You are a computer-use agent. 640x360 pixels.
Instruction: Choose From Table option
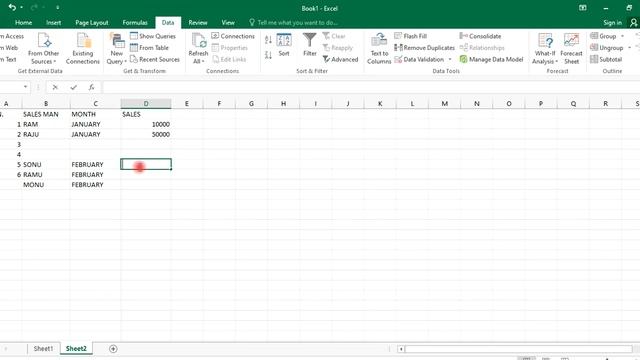(149, 48)
